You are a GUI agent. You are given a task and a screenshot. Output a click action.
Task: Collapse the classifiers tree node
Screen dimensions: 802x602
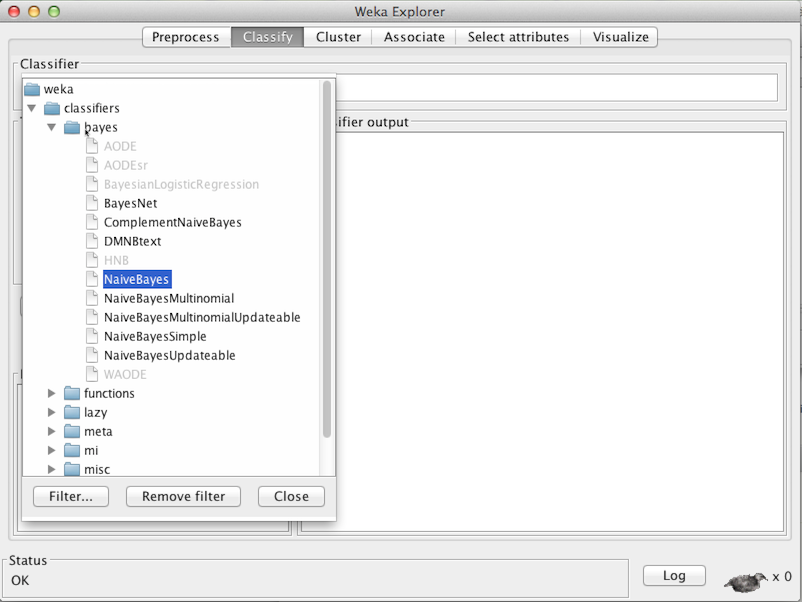tap(32, 108)
